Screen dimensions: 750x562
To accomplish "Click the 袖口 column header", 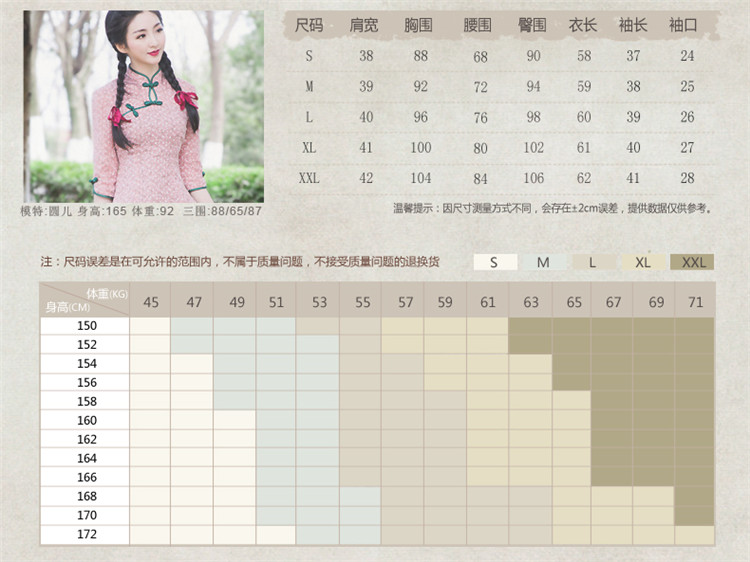I will (x=686, y=26).
